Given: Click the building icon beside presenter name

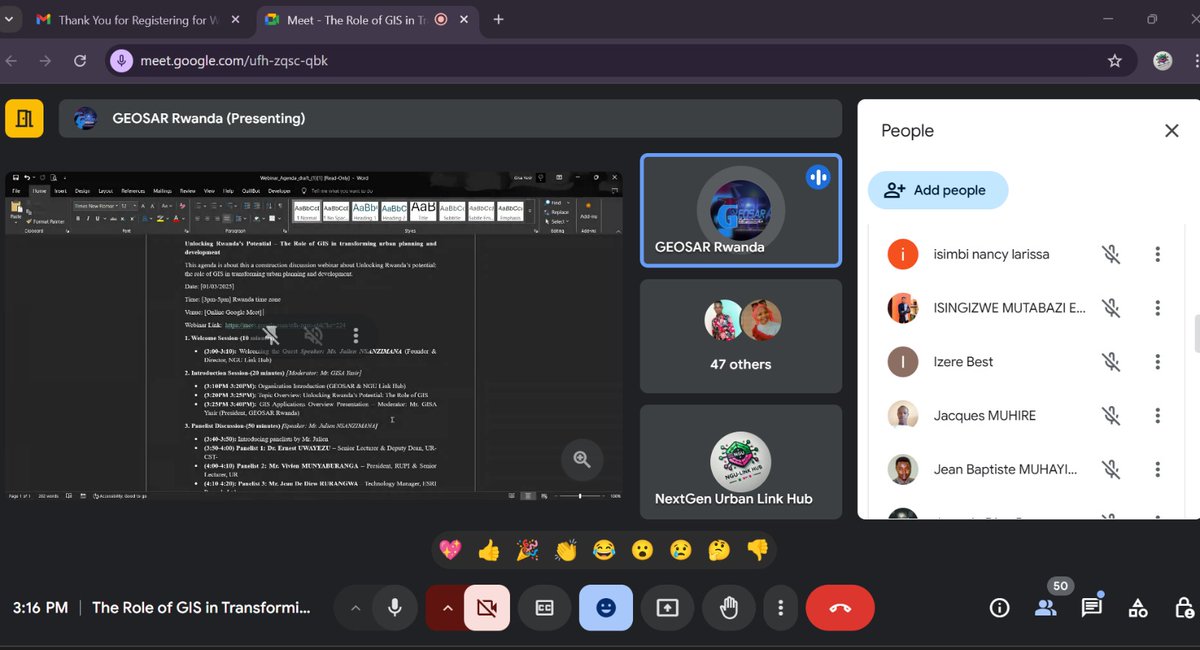Looking at the screenshot, I should coord(24,118).
